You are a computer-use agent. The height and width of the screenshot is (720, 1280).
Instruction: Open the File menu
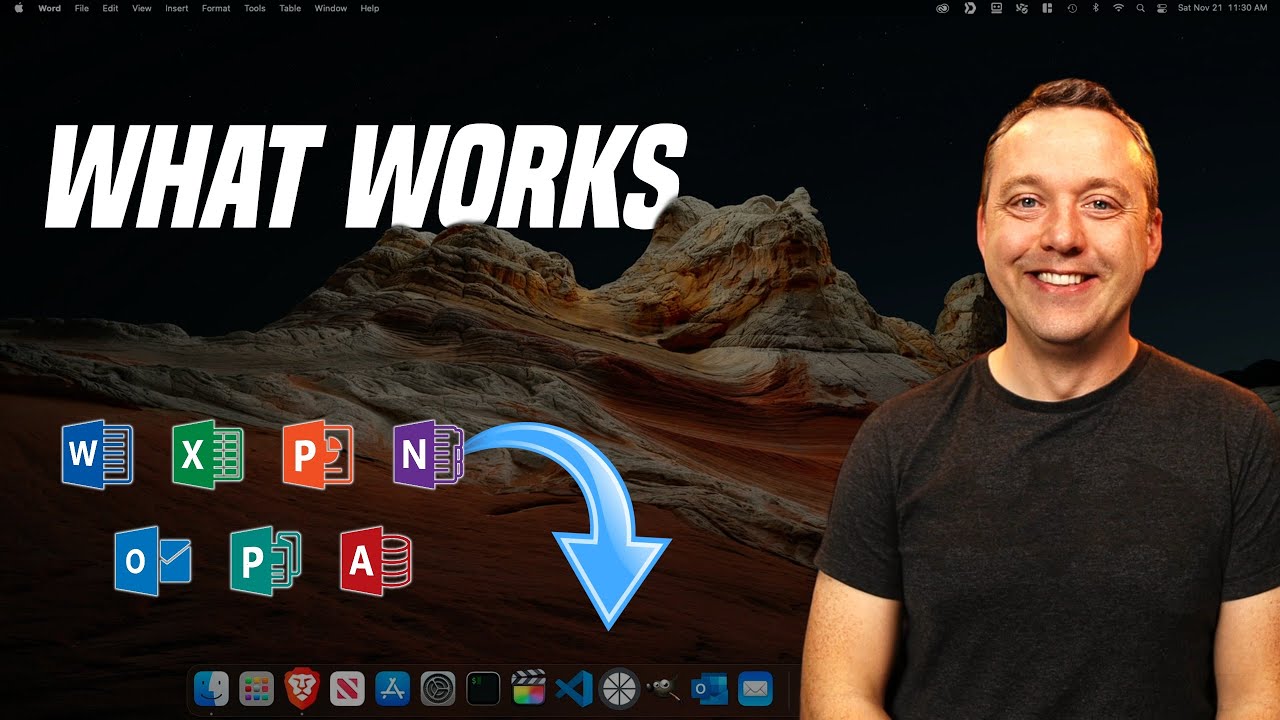(x=82, y=8)
